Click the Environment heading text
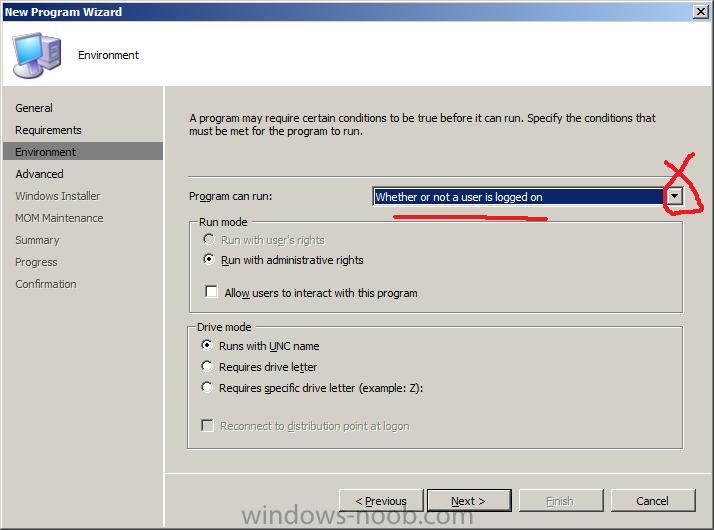Screen dimensions: 714x530 [108, 55]
